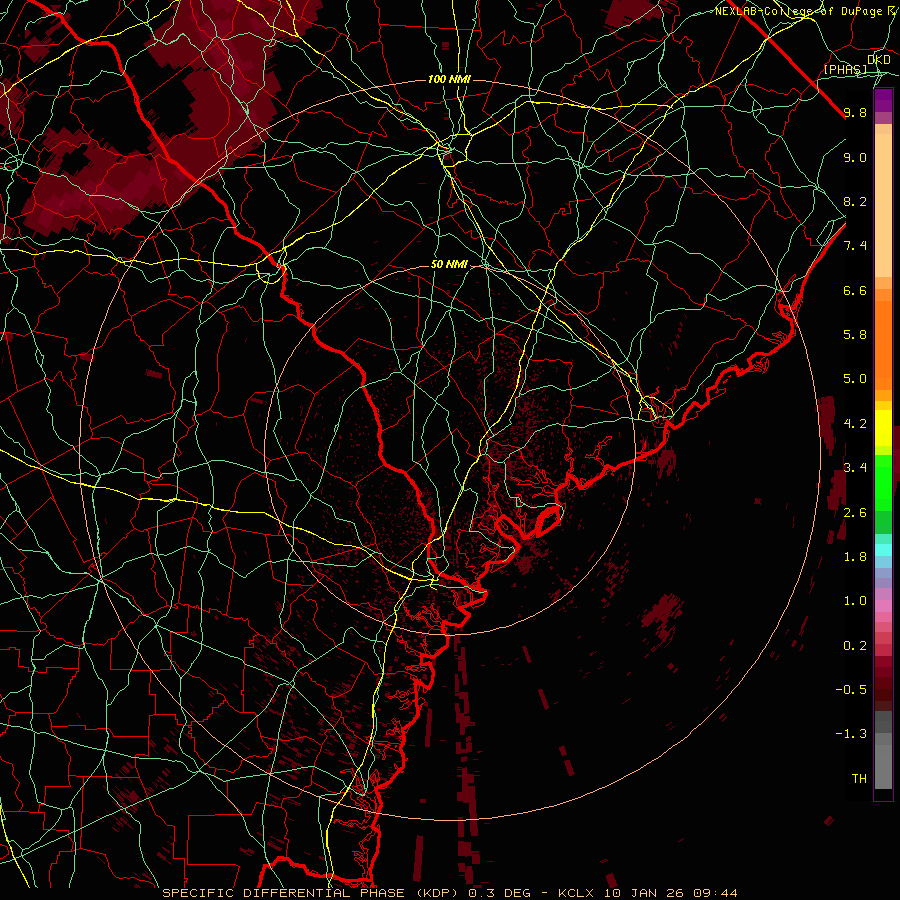This screenshot has width=900, height=900.
Task: Click the 0.3 DEG elevation text
Action: pos(499,893)
